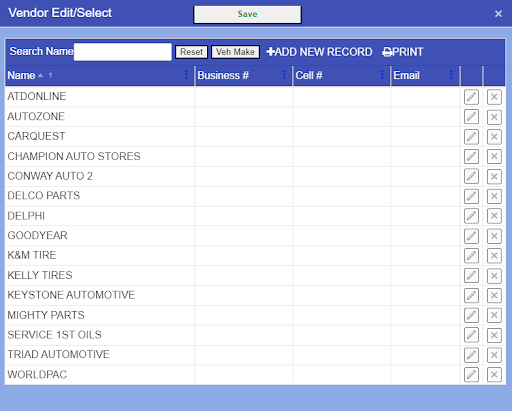Select the WORLDPAC vendor name
Viewport: 512px width, 411px height.
click(37, 374)
